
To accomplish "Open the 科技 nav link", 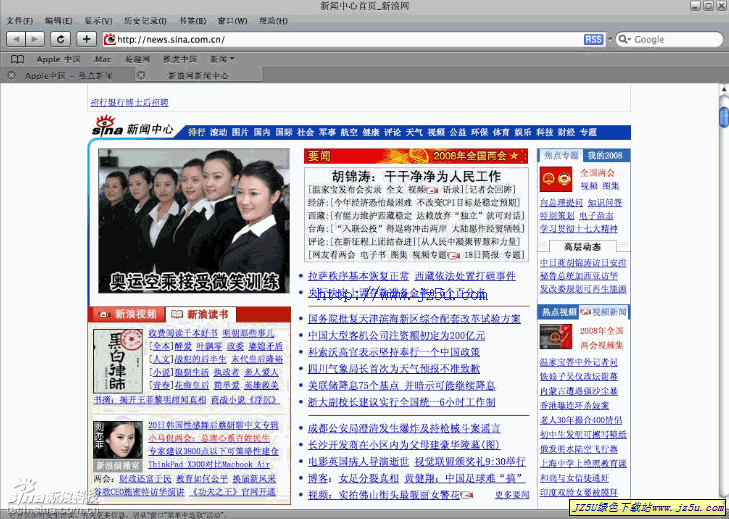I will tap(545, 132).
